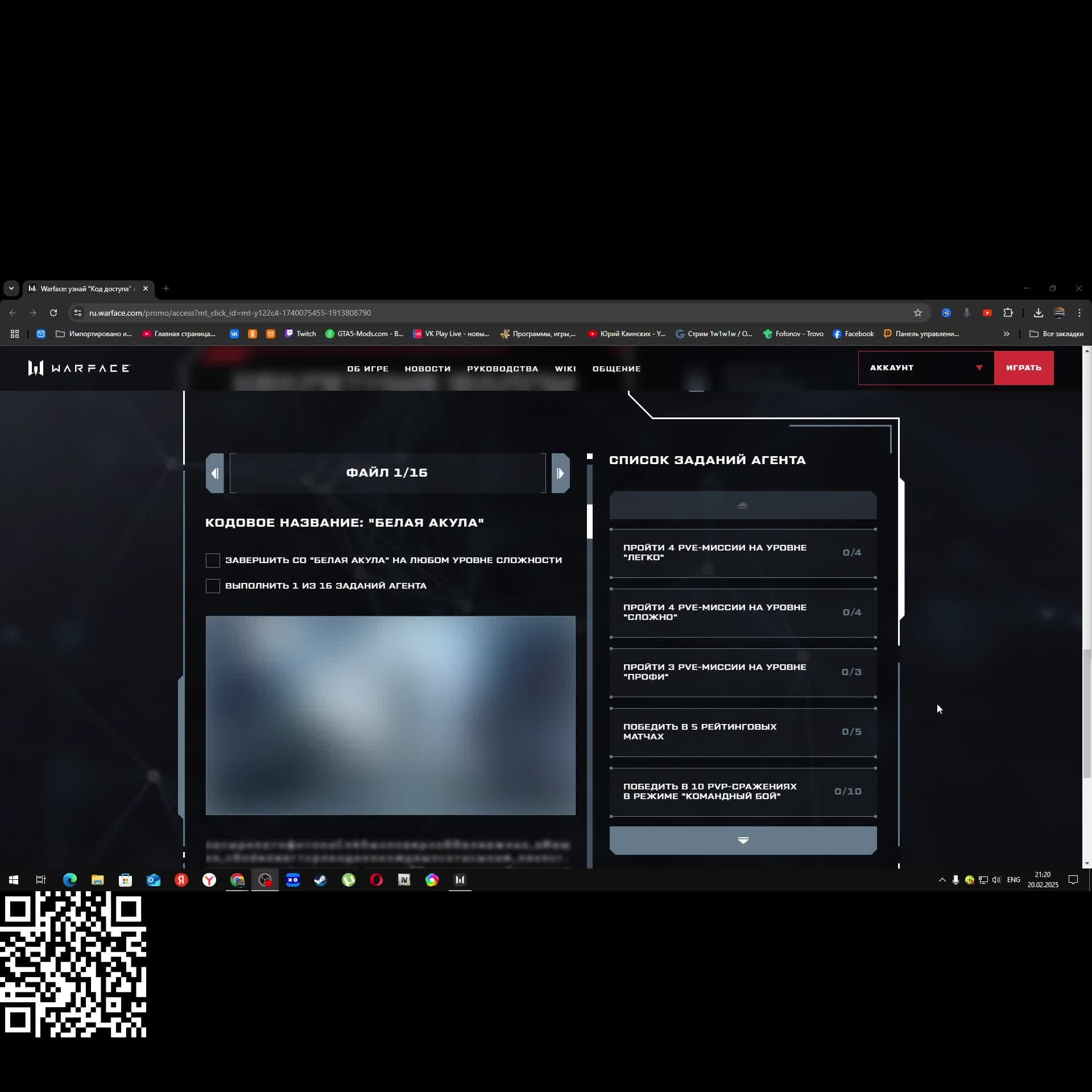Viewport: 1092px width, 1092px height.
Task: Go to previous file with left arrow
Action: (x=214, y=473)
